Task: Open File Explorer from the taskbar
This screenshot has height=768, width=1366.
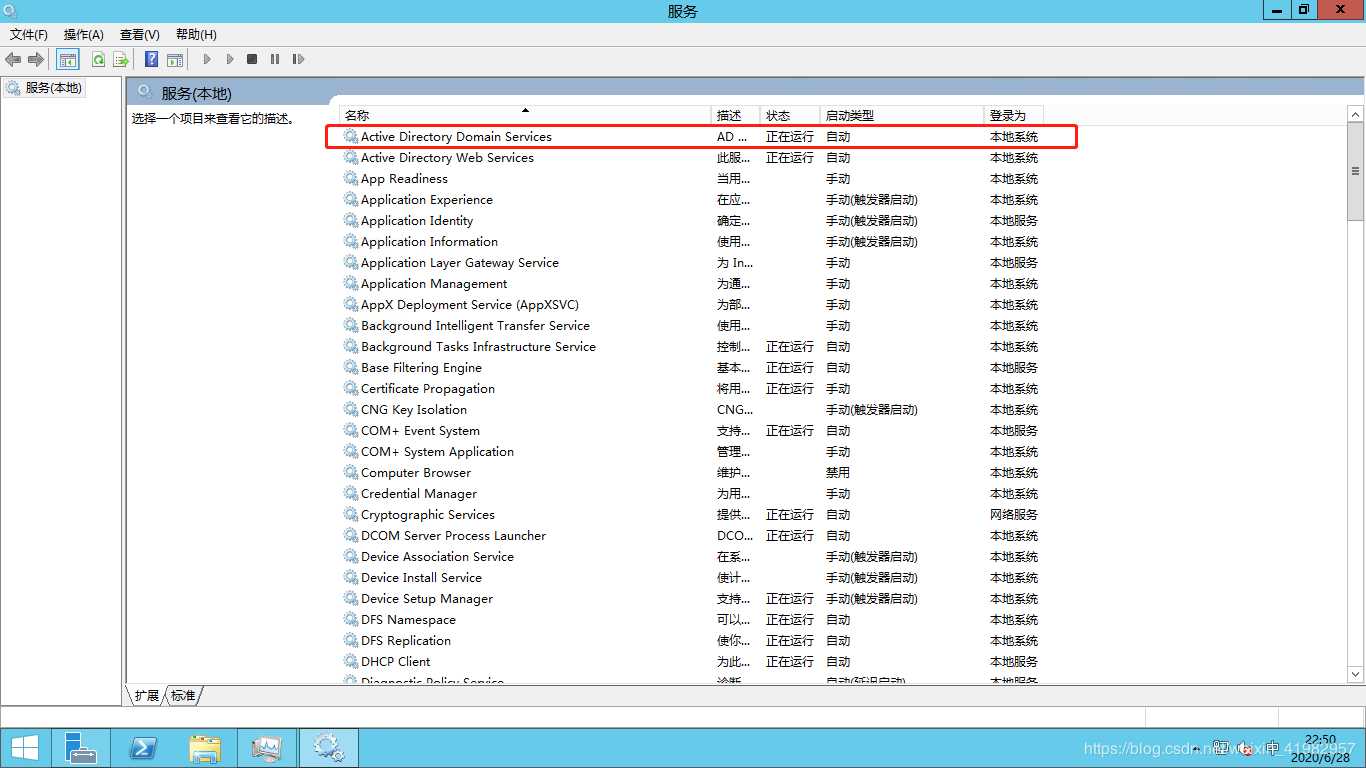Action: (205, 748)
